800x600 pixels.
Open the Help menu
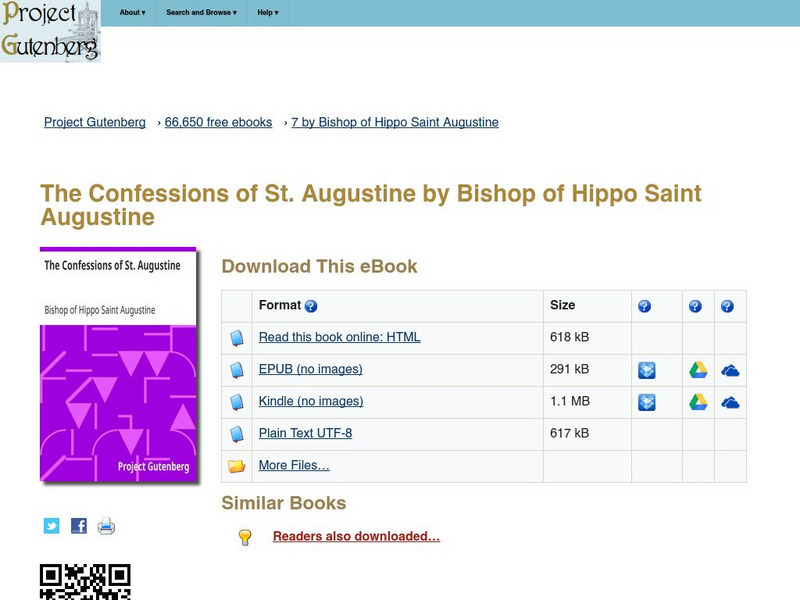click(x=267, y=13)
